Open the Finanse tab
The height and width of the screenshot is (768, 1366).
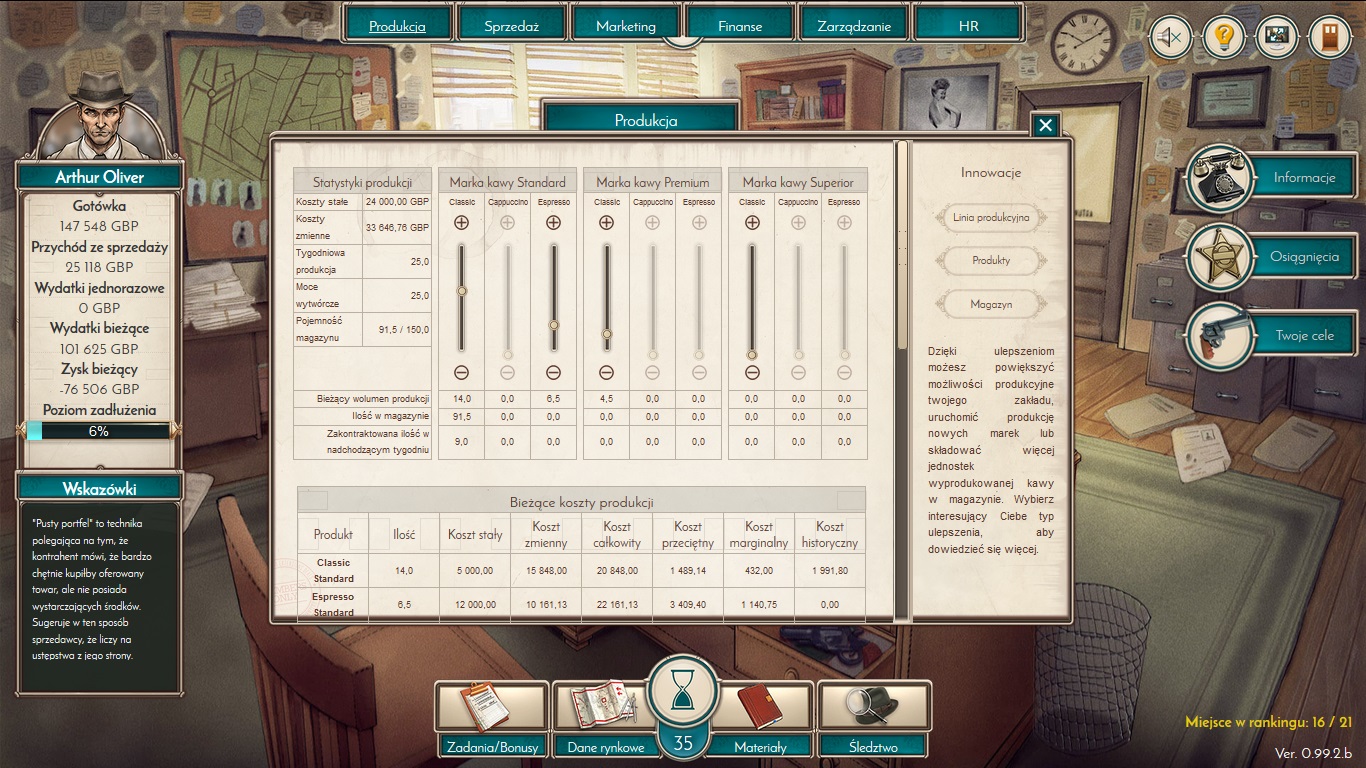pyautogui.click(x=740, y=26)
